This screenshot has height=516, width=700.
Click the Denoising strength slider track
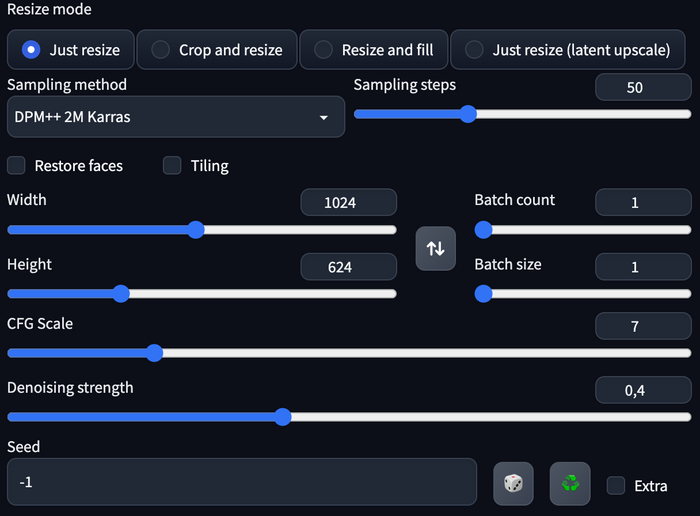349,417
